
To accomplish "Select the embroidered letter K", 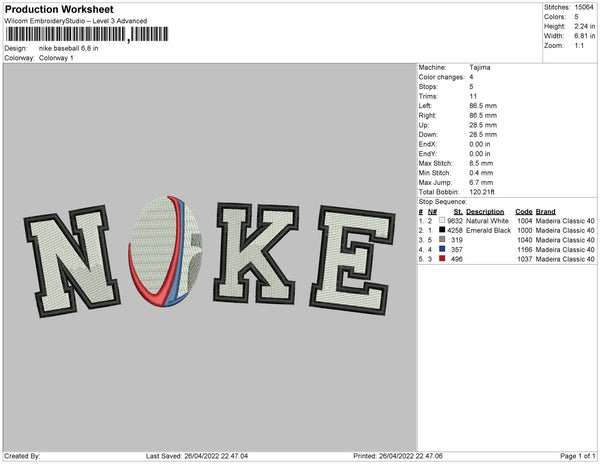I will [256, 253].
